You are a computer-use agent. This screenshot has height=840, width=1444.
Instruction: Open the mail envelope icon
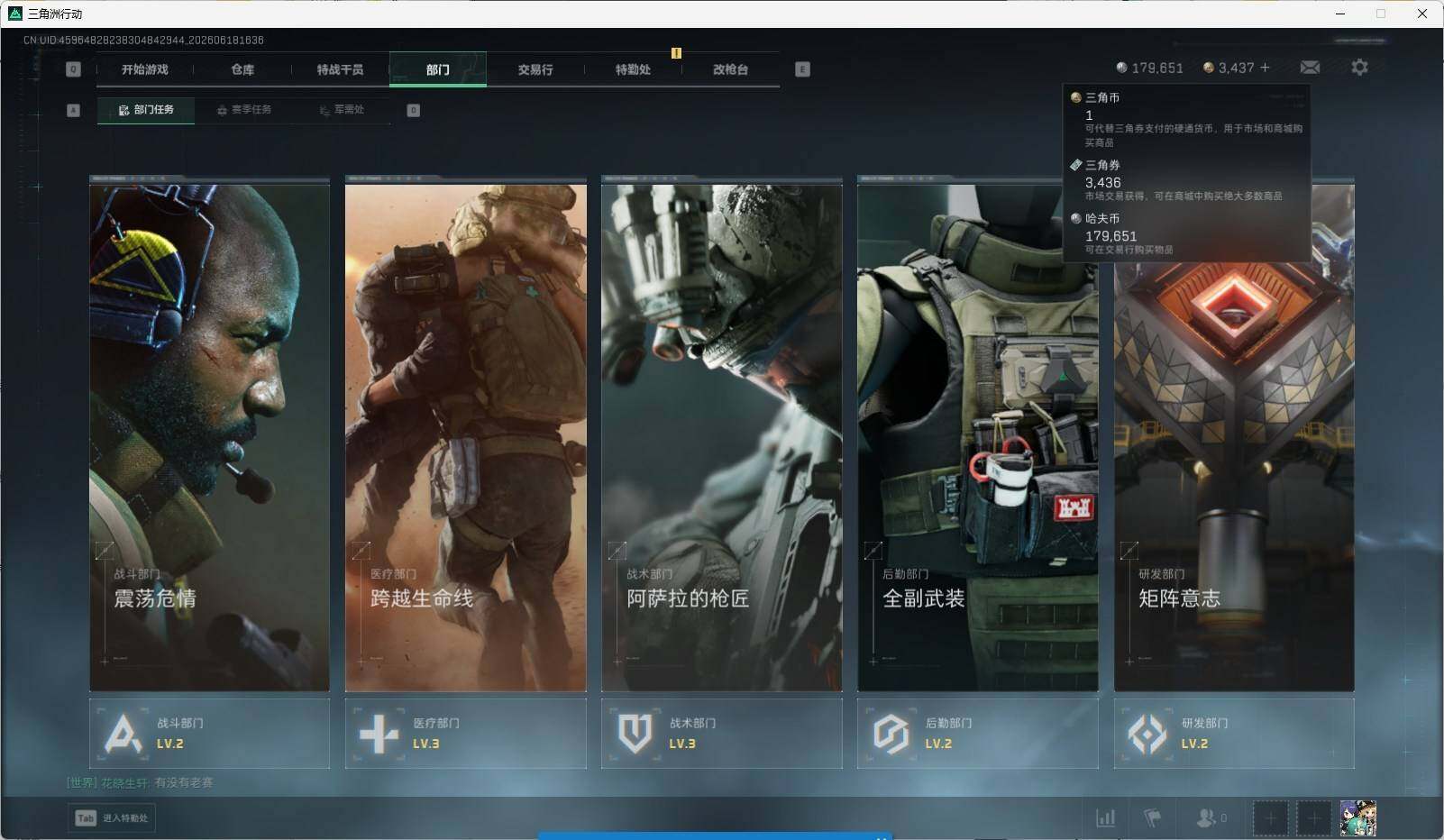coord(1310,68)
